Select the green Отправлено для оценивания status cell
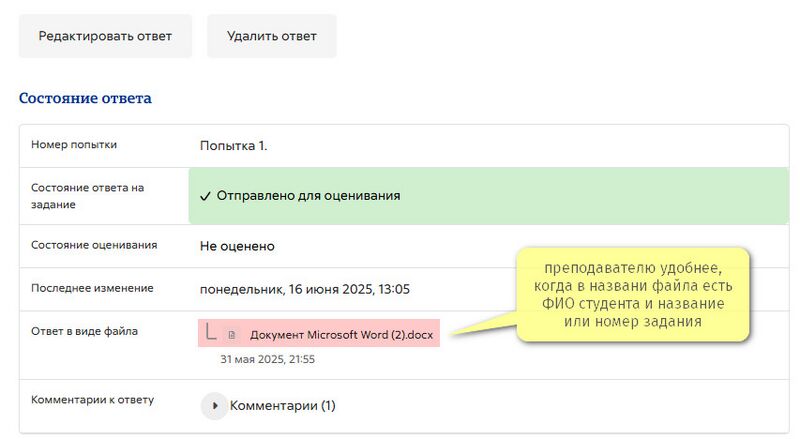 pos(489,196)
